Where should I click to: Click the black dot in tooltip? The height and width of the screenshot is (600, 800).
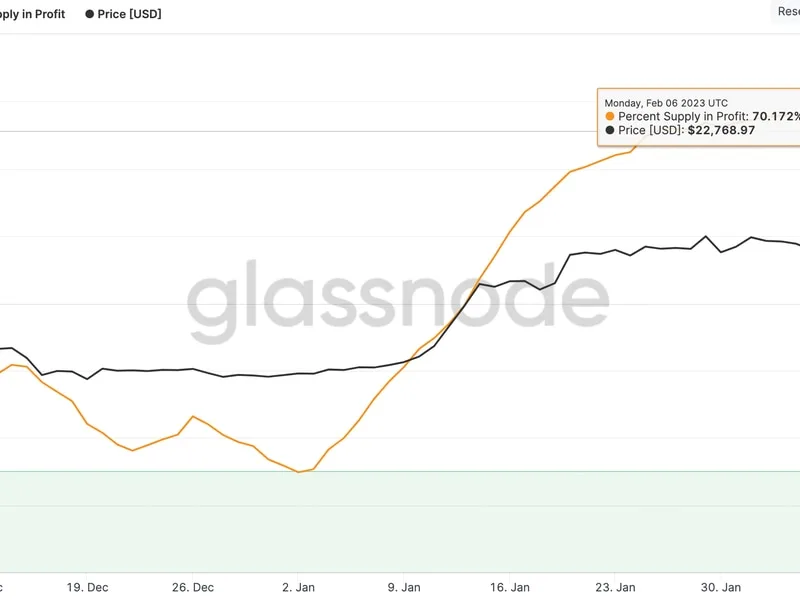[610, 130]
